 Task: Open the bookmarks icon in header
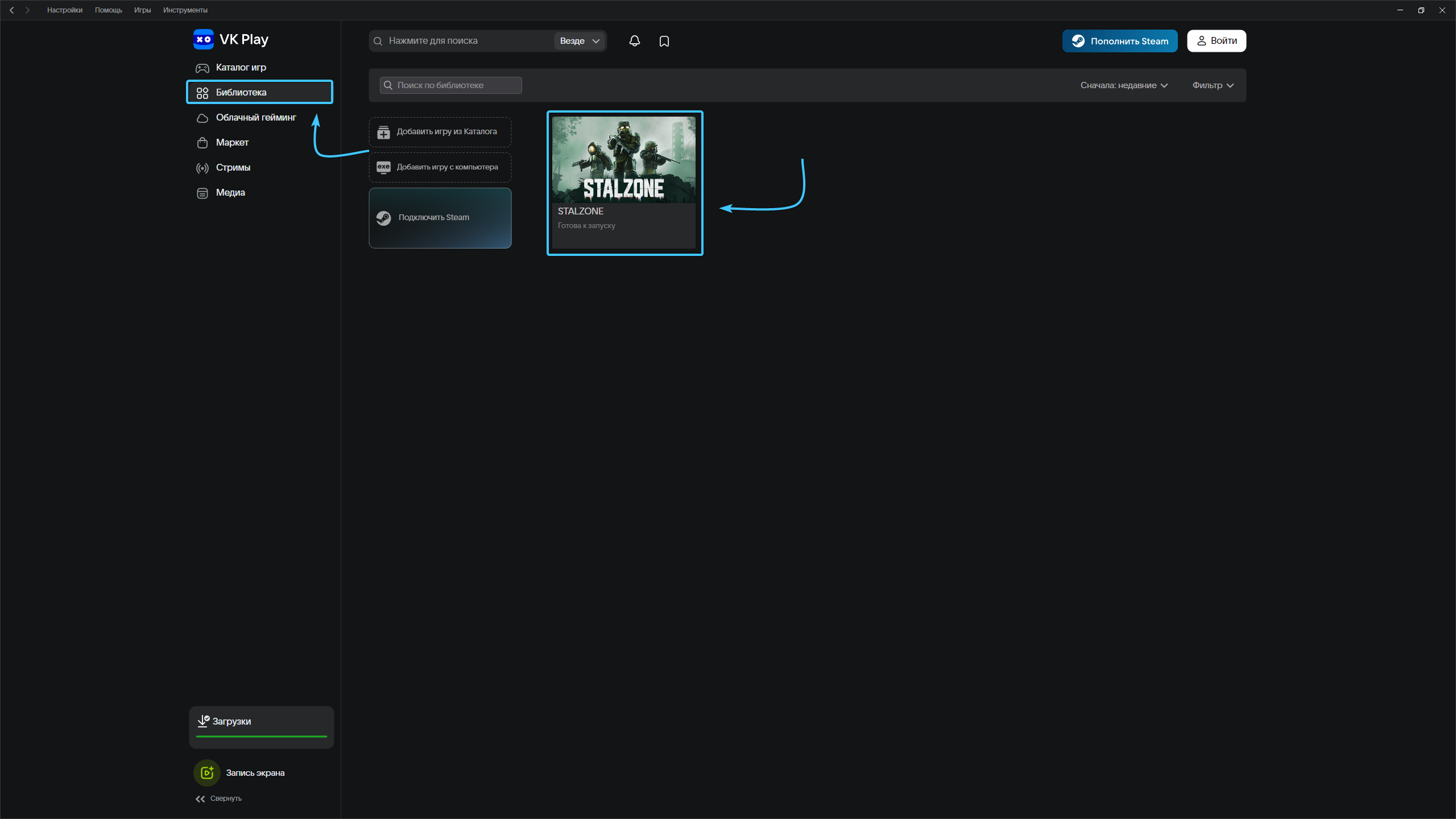click(664, 41)
